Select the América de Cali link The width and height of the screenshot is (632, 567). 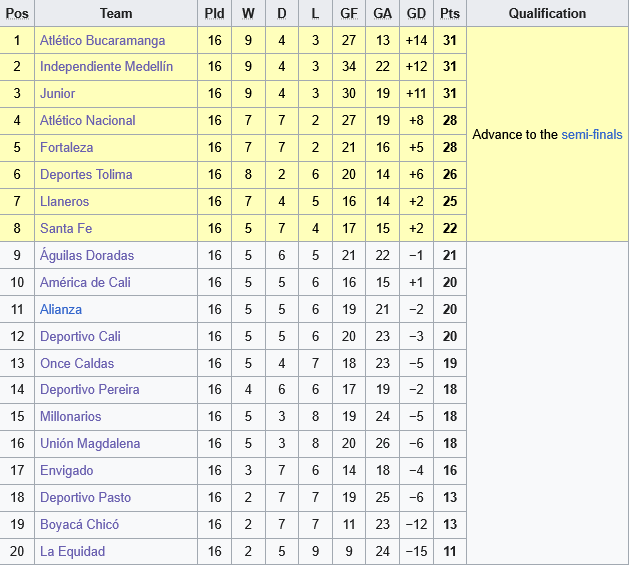pyautogui.click(x=85, y=283)
